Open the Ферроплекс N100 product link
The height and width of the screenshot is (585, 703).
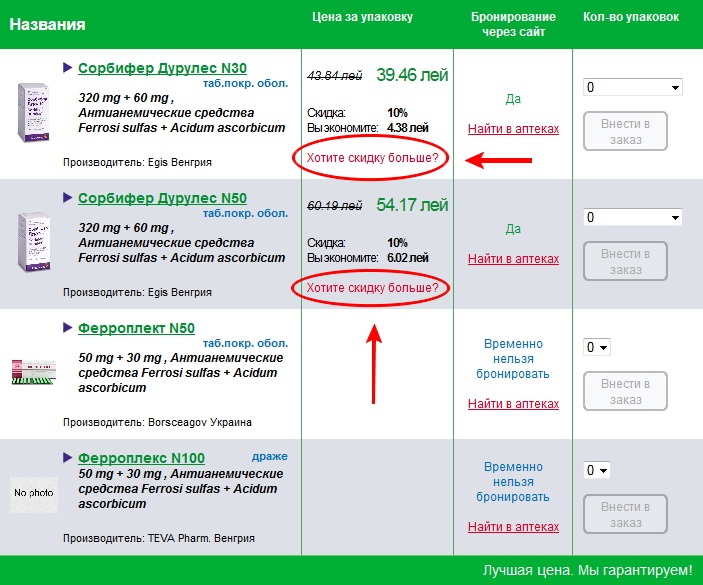click(141, 458)
